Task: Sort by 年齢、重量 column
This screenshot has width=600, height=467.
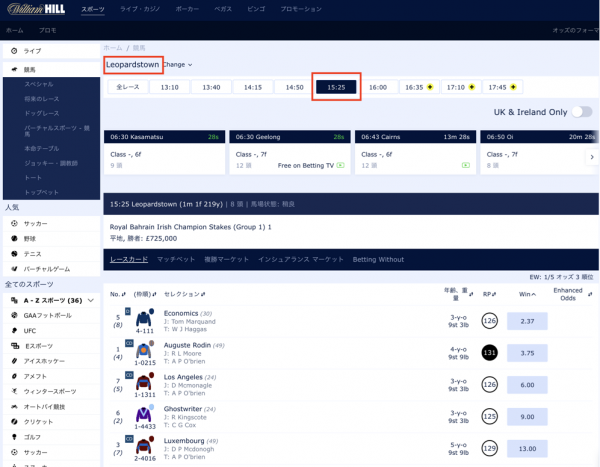Action: (458, 294)
